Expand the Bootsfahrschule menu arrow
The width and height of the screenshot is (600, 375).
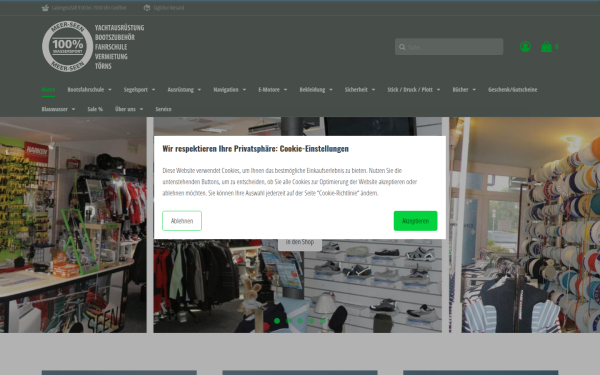[x=110, y=90]
